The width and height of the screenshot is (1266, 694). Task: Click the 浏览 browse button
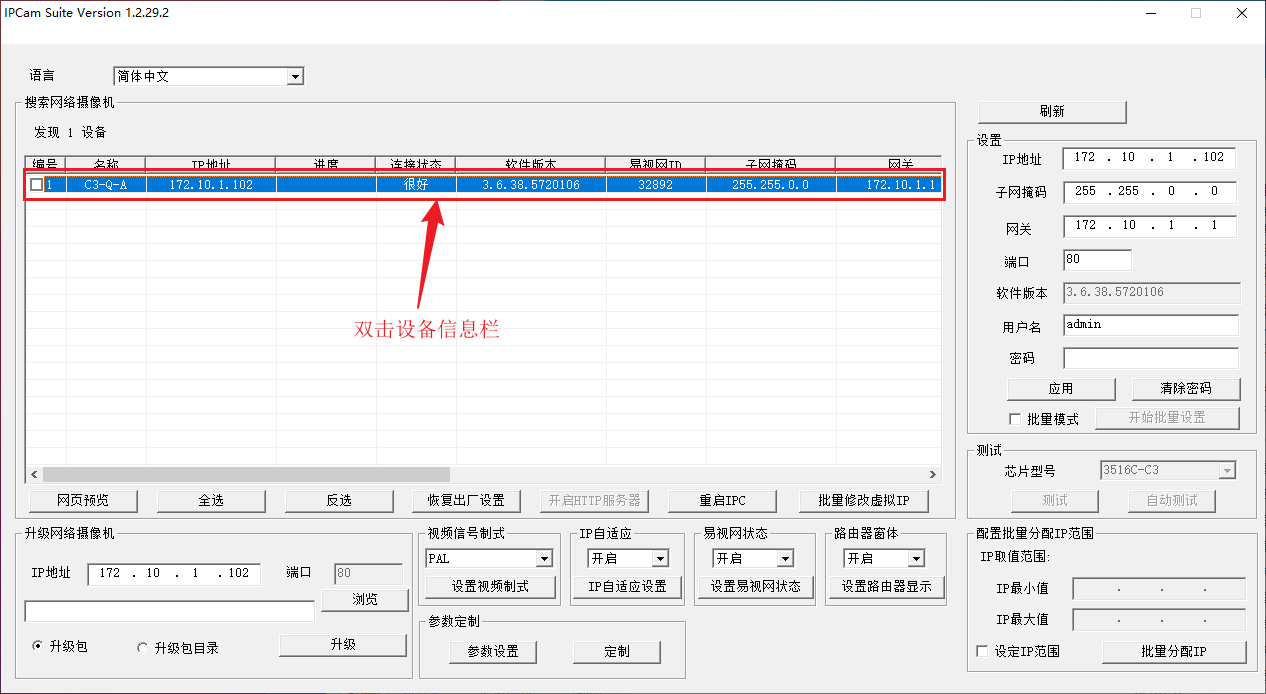(365, 600)
